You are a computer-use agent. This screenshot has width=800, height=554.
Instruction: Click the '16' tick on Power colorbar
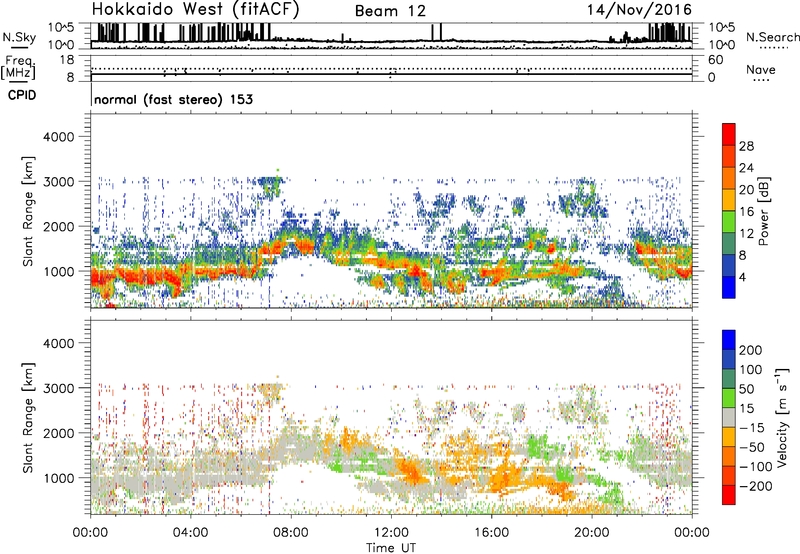tap(746, 211)
